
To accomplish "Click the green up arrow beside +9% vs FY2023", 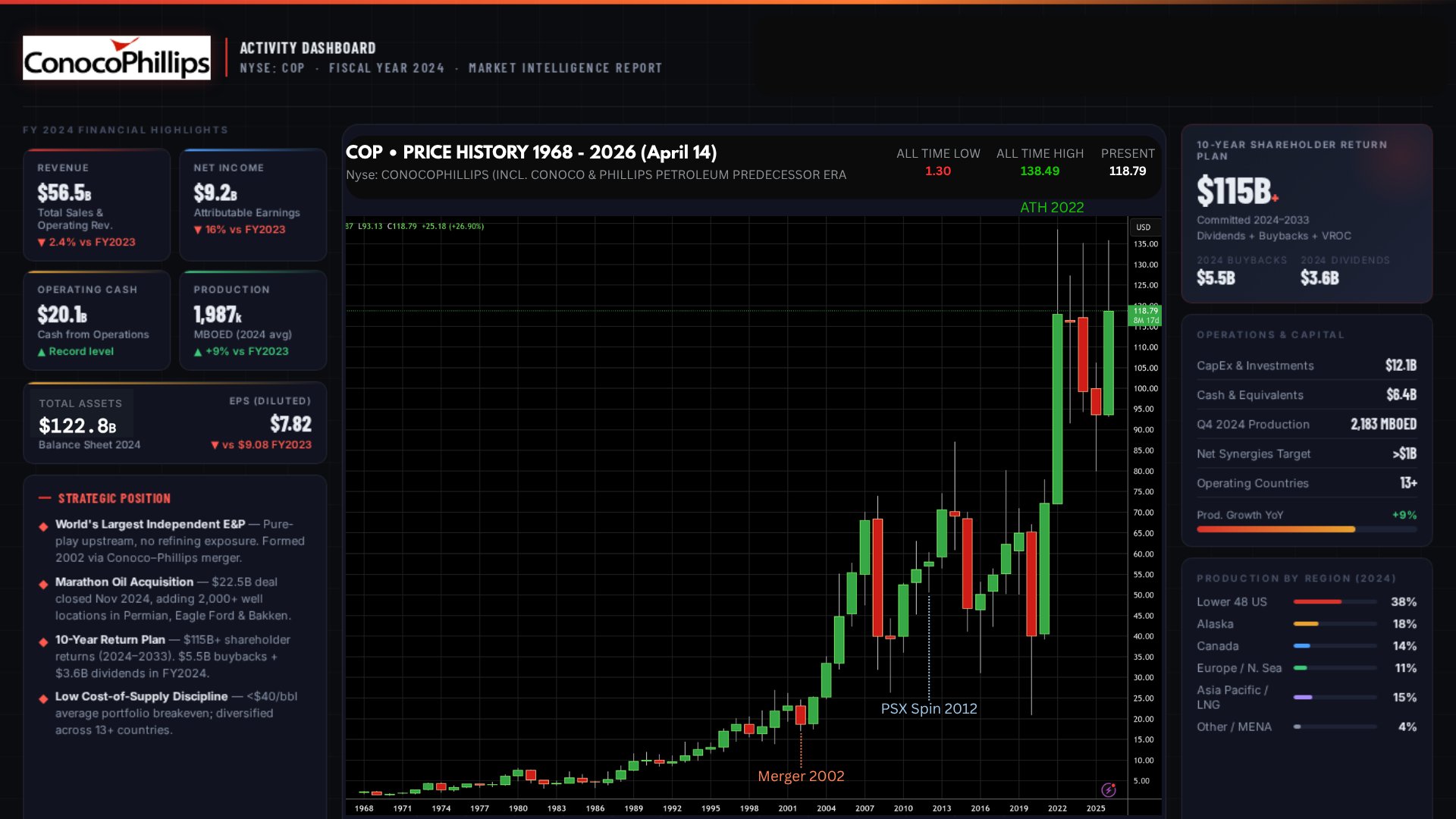I will (x=198, y=352).
